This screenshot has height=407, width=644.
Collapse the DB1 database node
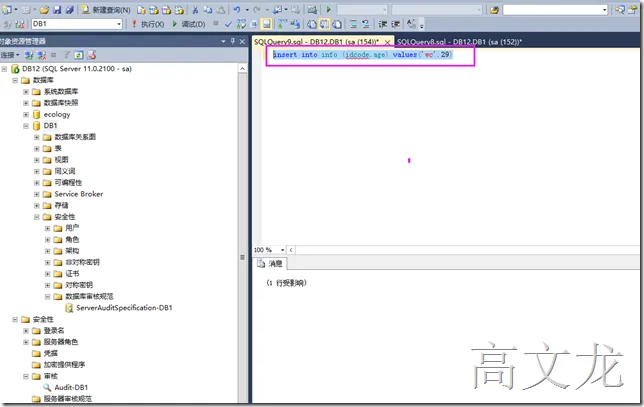pos(26,126)
